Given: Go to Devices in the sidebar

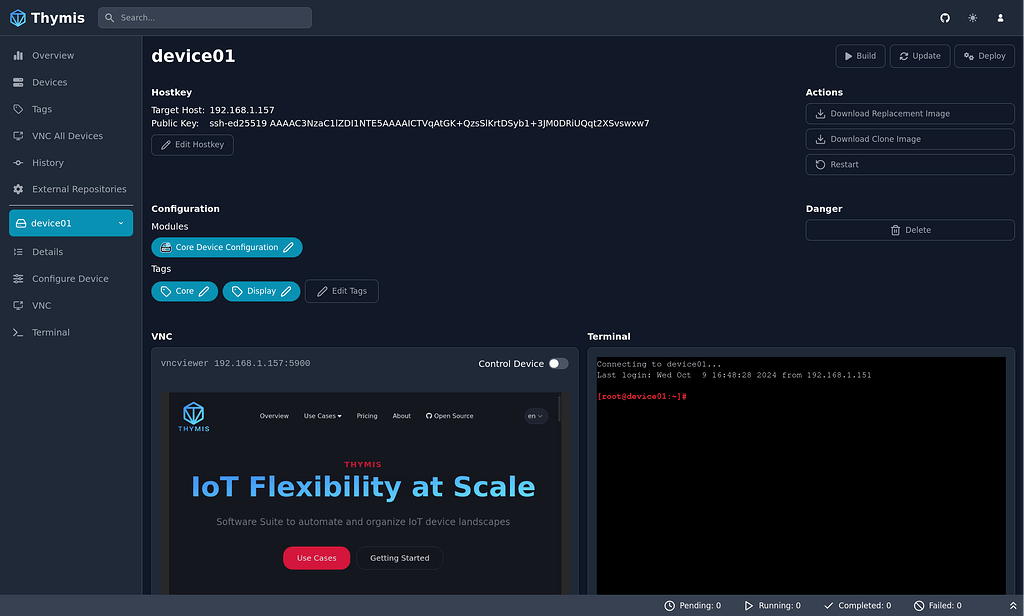Looking at the screenshot, I should (x=50, y=82).
